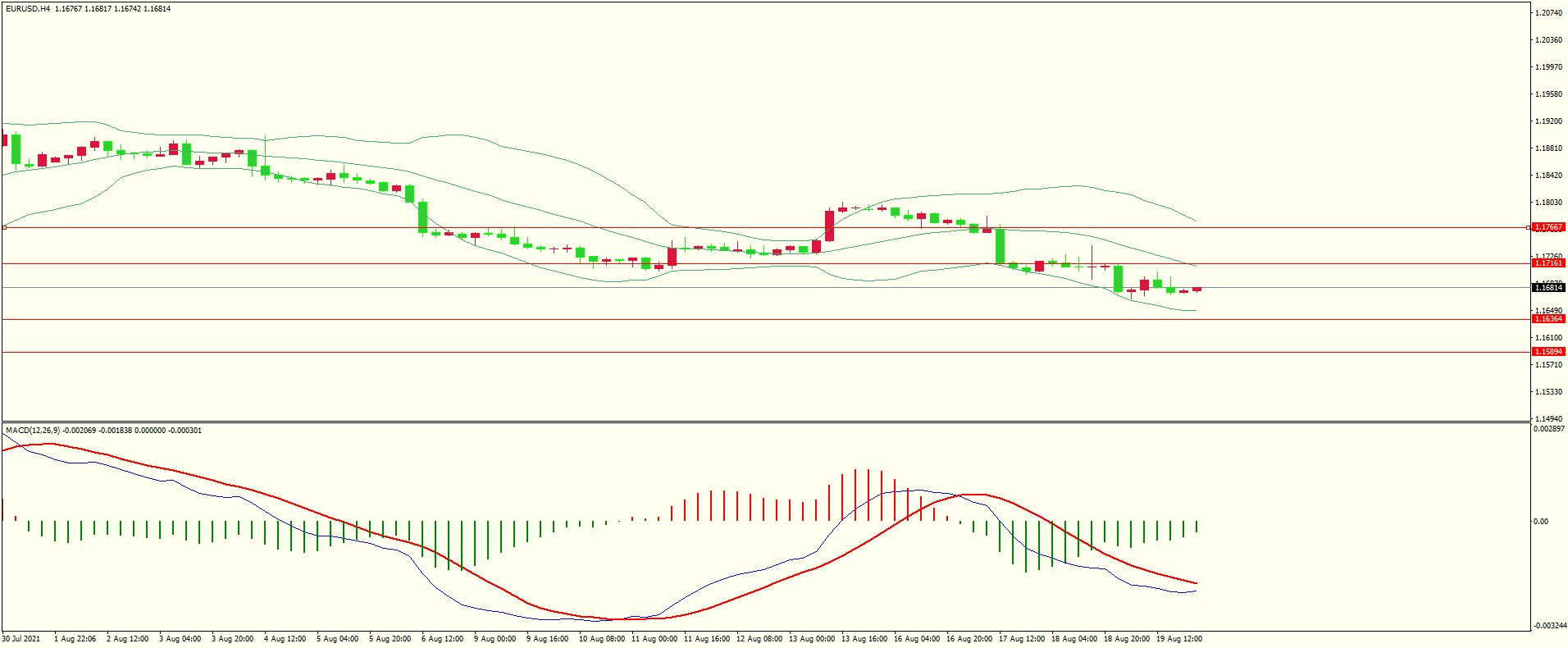Select the red 1.17161 price level label

[x=1548, y=263]
